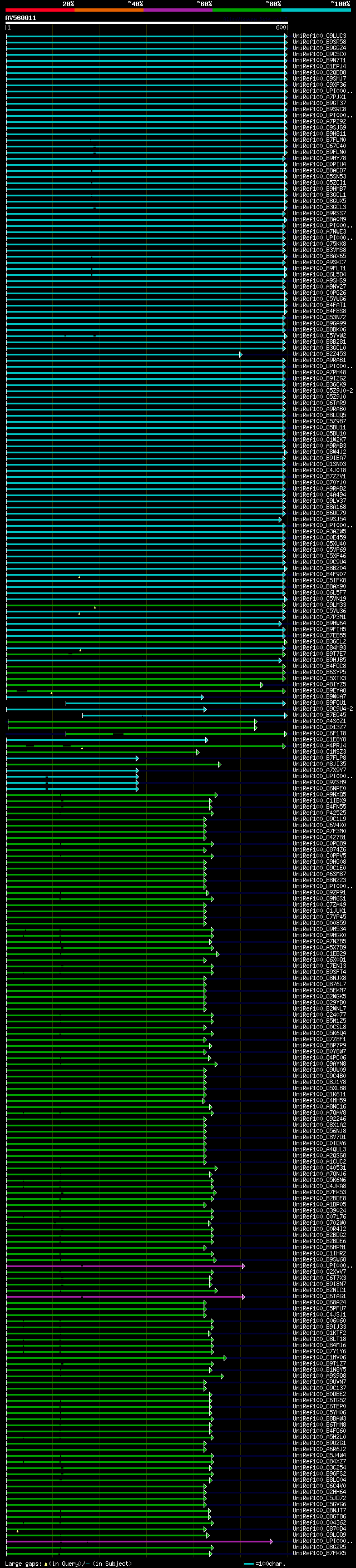The image size is (356, 1568).
Task: Click the 'Large gaps' legend text
Action: (24, 1564)
